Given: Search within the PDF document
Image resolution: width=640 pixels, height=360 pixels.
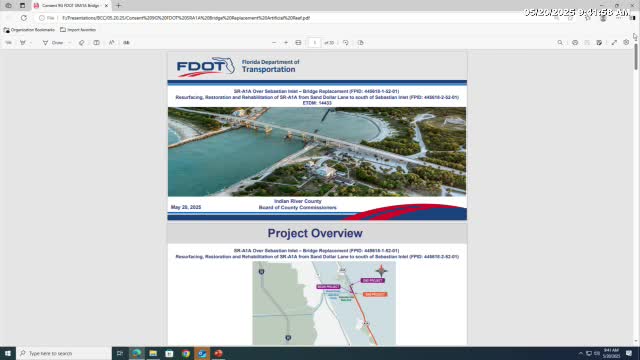Looking at the screenshot, I should pyautogui.click(x=560, y=42).
